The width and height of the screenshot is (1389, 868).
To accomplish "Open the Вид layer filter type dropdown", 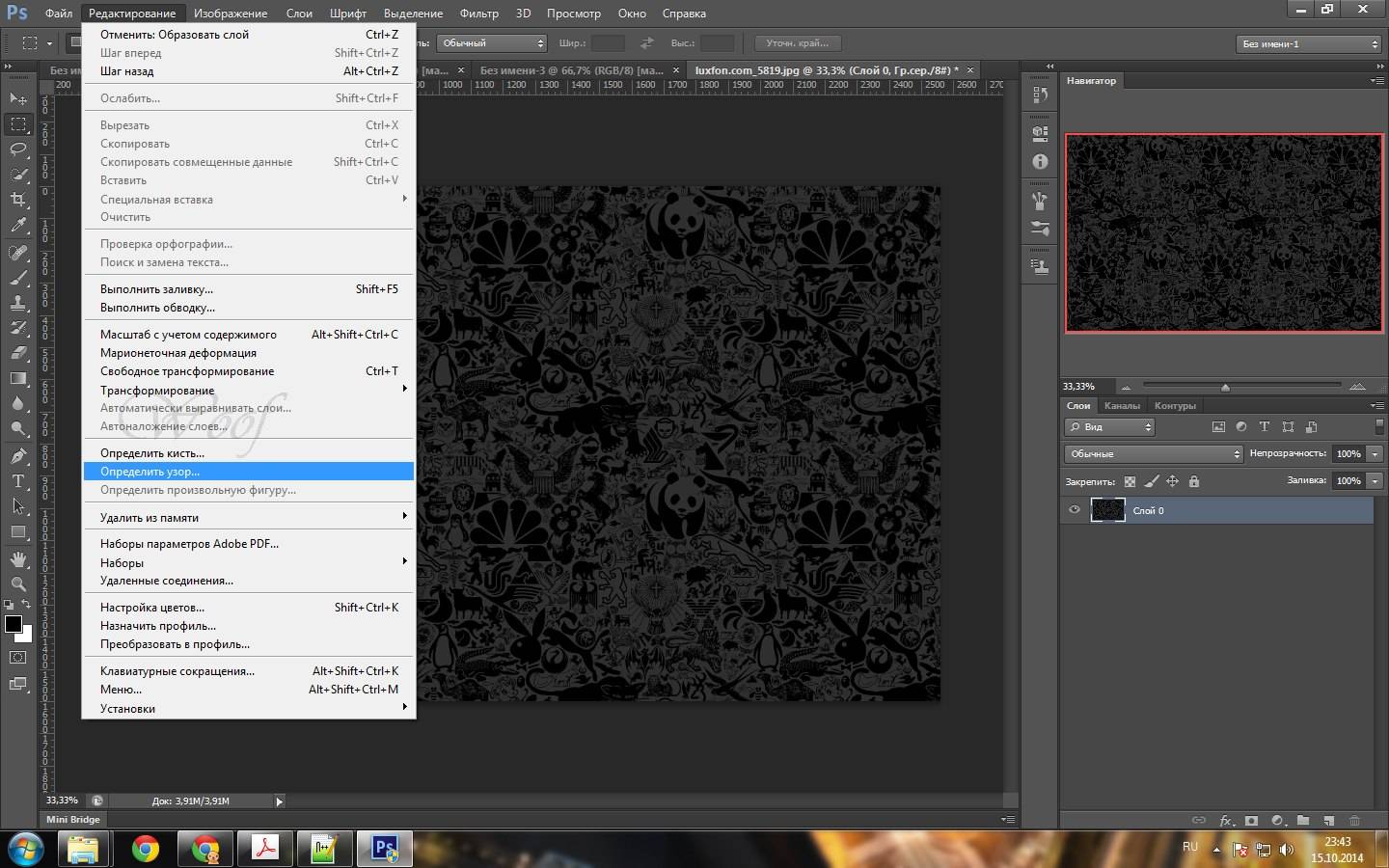I will pyautogui.click(x=1109, y=426).
